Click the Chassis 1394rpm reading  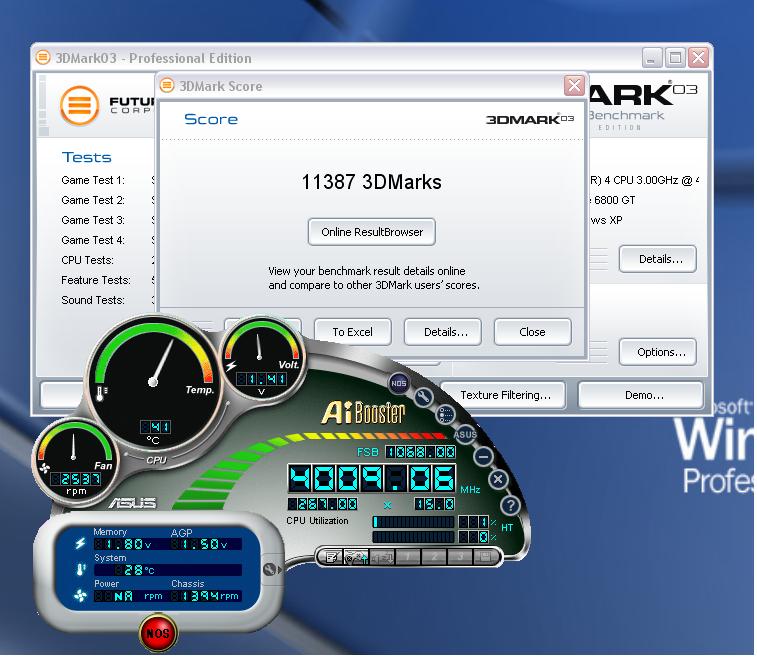(x=206, y=596)
